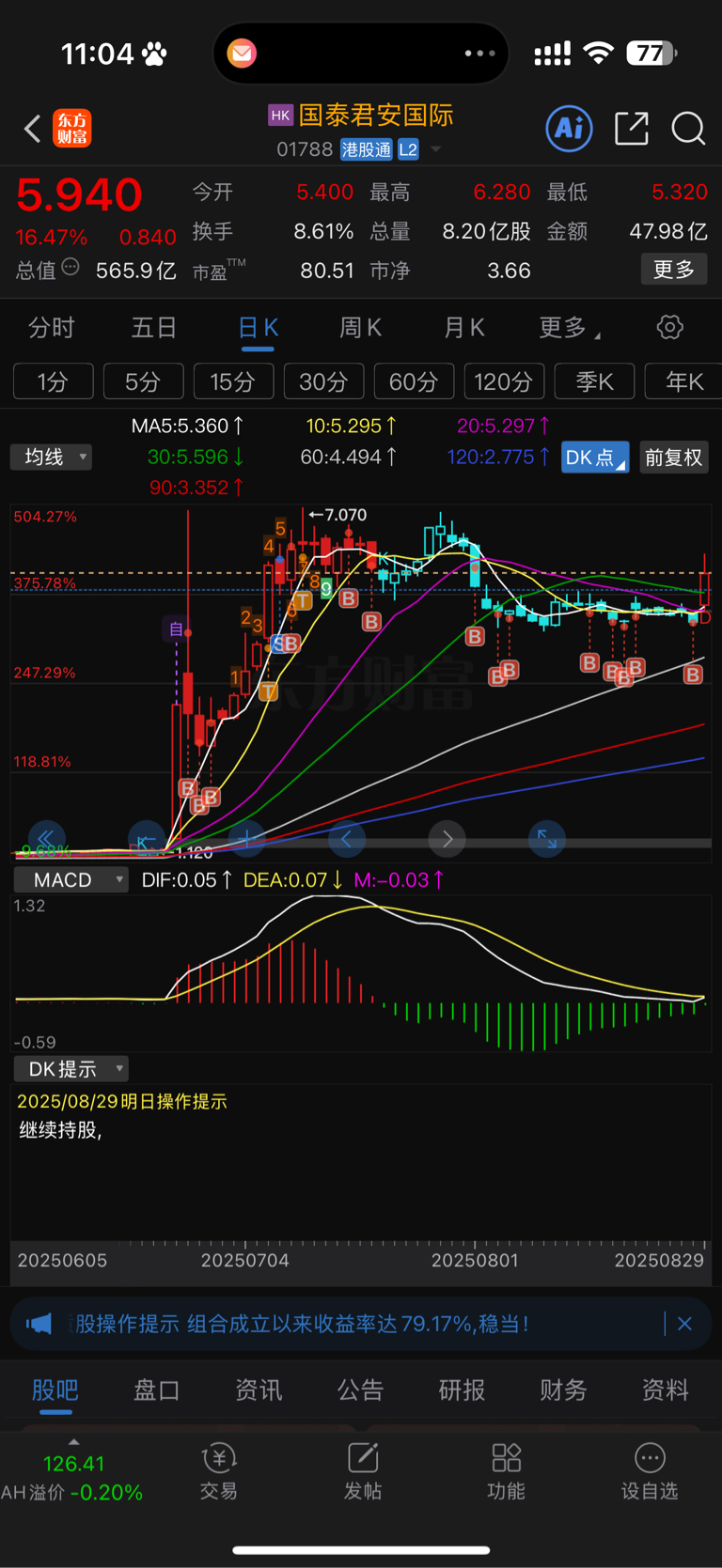This screenshot has width=722, height=1568.
Task: Open the Ai assistant icon
Action: click(569, 128)
